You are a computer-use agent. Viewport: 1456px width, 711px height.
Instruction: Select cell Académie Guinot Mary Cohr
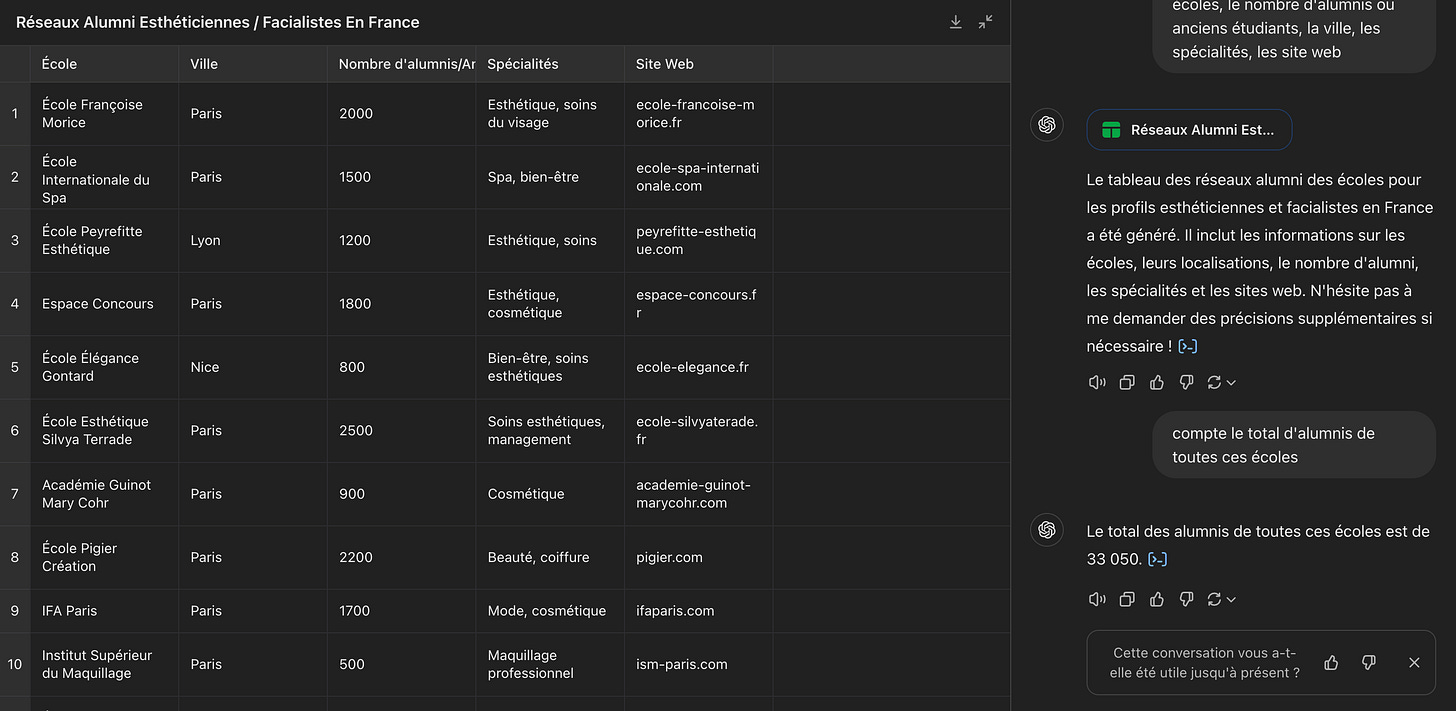pyautogui.click(x=104, y=494)
